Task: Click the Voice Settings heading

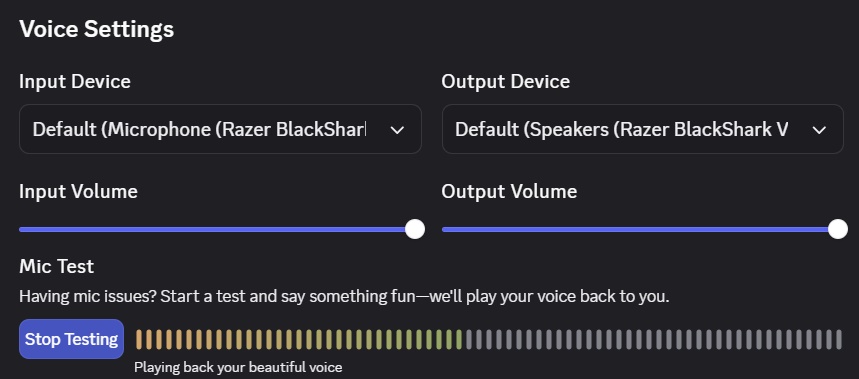Action: click(x=96, y=29)
